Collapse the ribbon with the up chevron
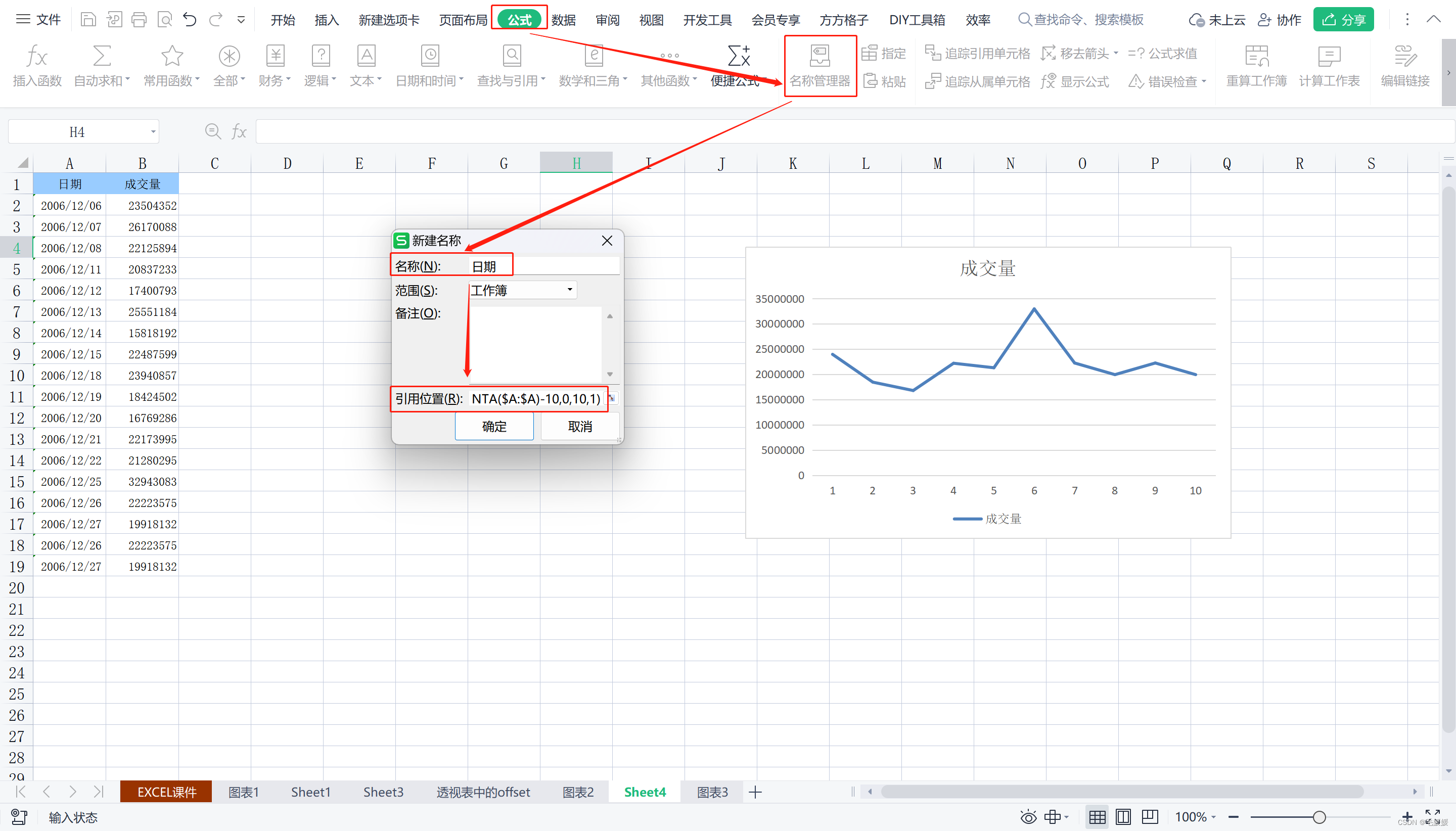 point(1433,19)
